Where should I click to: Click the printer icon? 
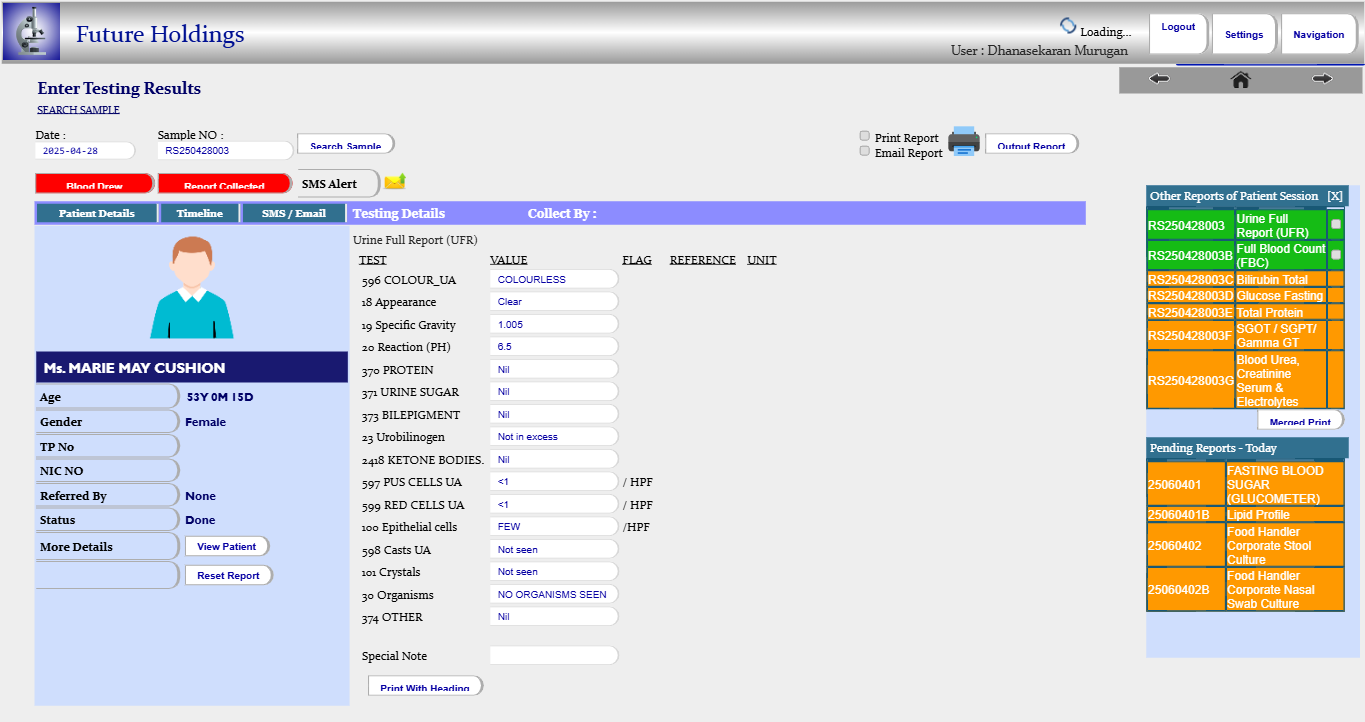(x=964, y=142)
